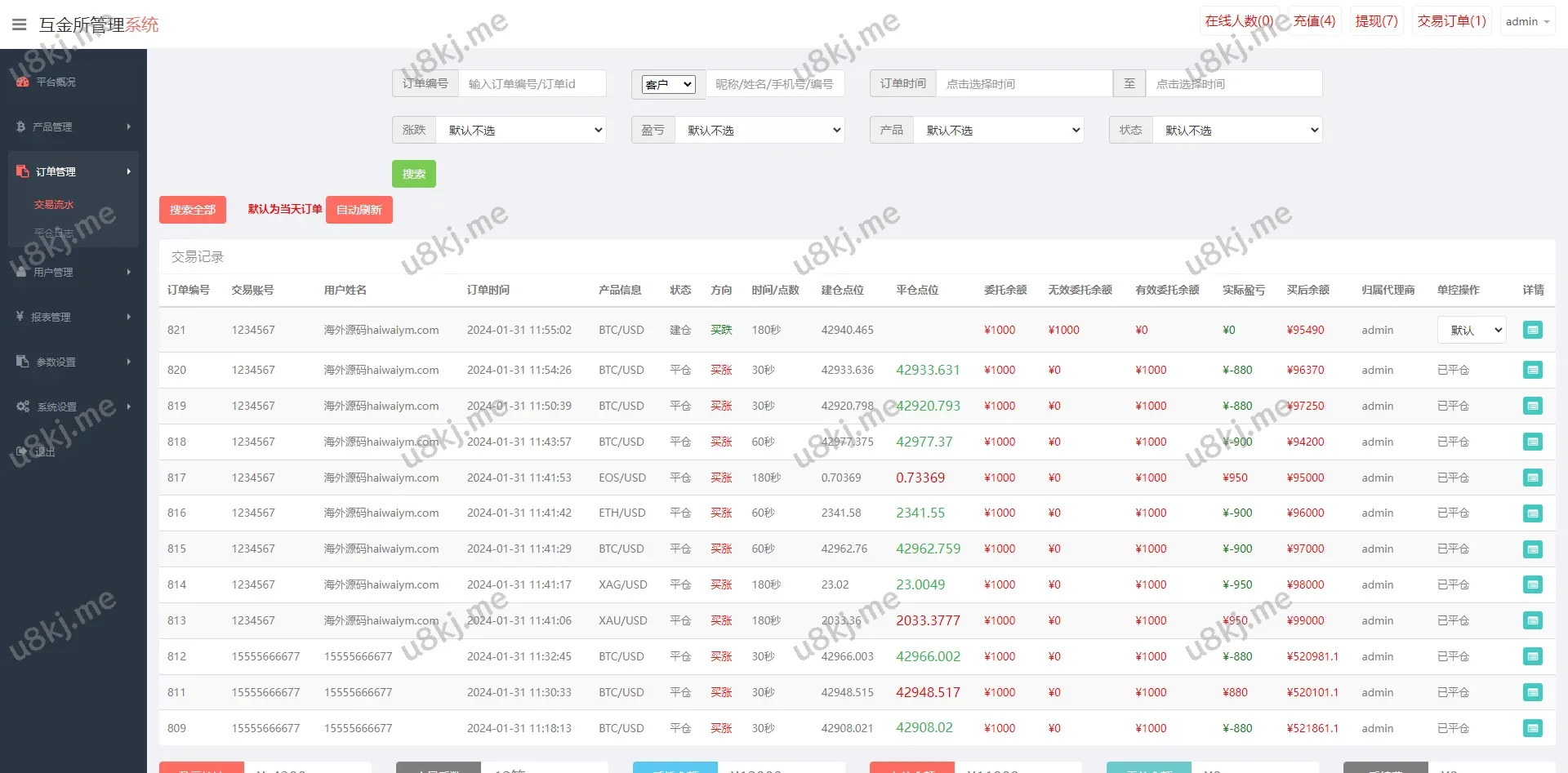
Task: View details icon of order 809
Action: (1532, 728)
